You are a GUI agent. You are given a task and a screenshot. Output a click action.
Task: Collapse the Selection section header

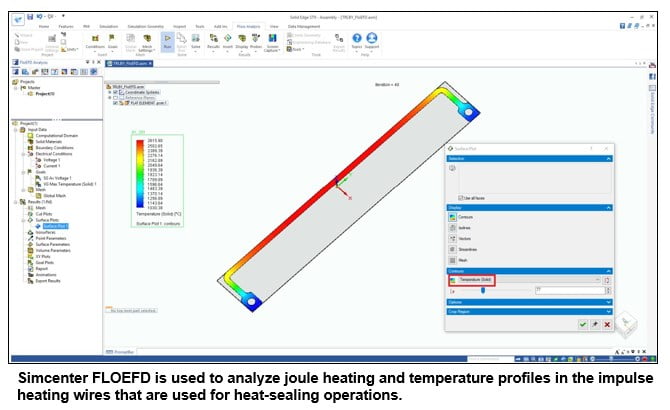pos(529,158)
